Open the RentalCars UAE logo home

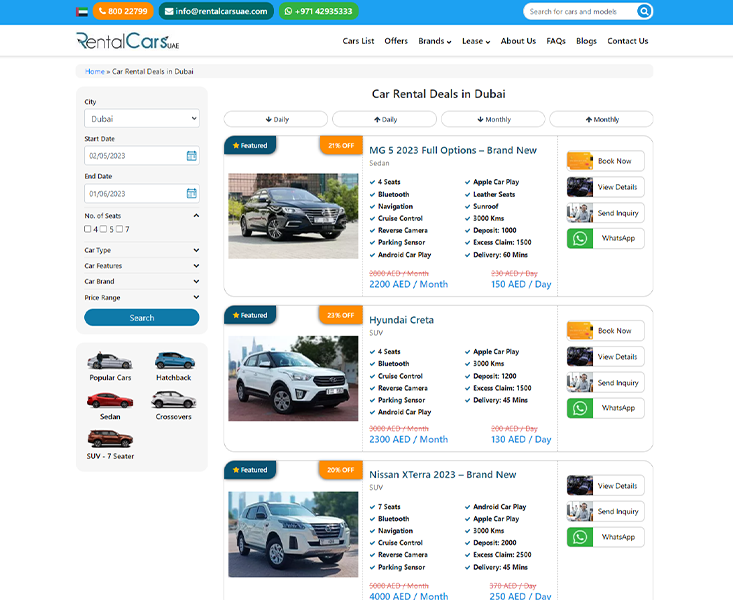[x=128, y=41]
